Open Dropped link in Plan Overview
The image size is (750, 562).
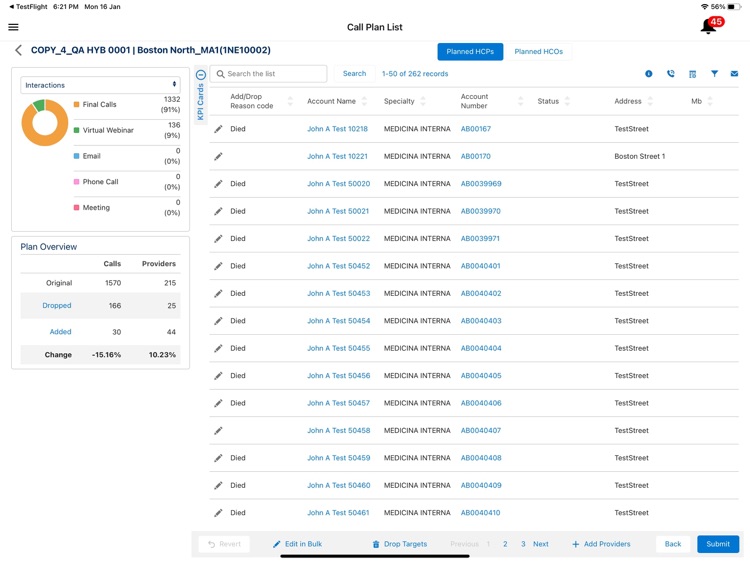pos(56,306)
